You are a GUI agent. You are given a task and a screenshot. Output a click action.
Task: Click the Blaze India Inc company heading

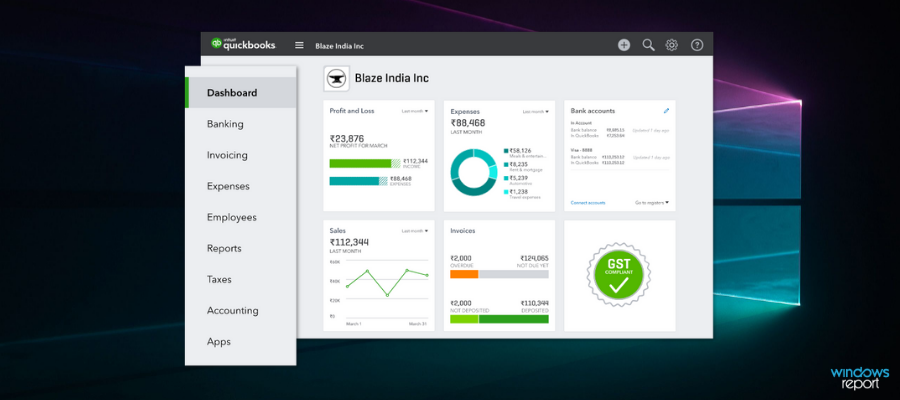click(x=391, y=79)
